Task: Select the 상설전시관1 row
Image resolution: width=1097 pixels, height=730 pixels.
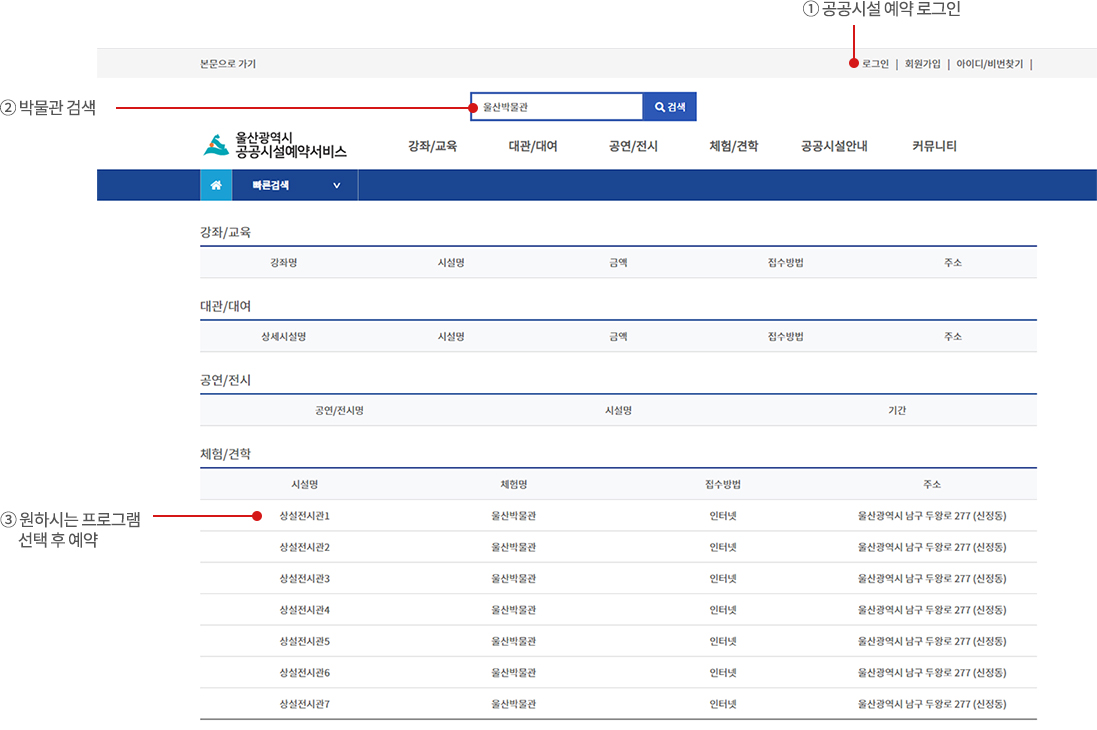Action: 618,516
